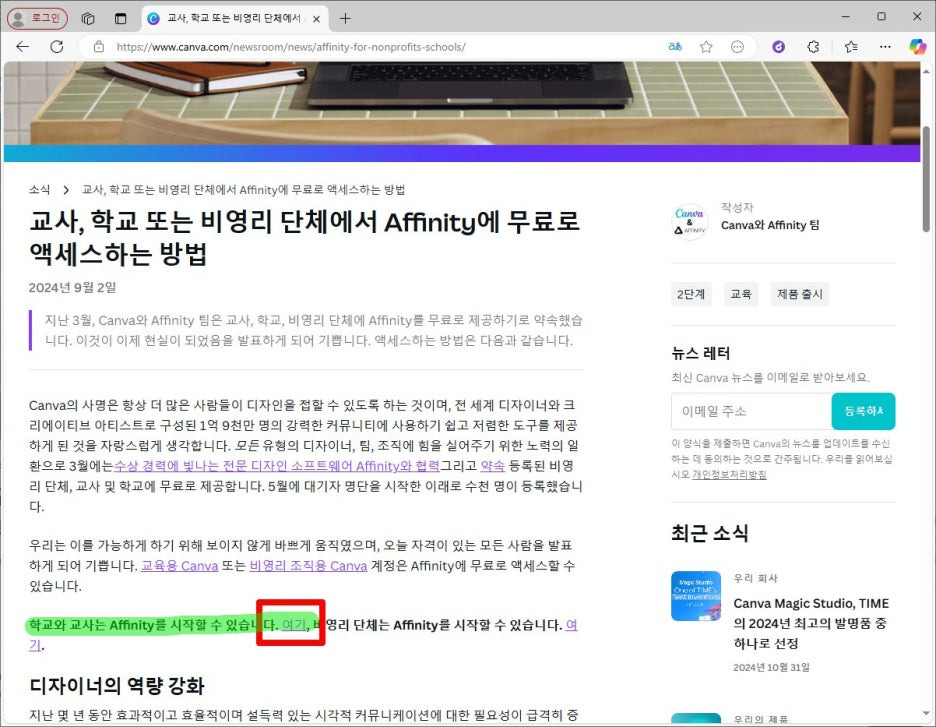The width and height of the screenshot is (936, 727).
Task: Click the address bar URL field
Action: (x=382, y=47)
